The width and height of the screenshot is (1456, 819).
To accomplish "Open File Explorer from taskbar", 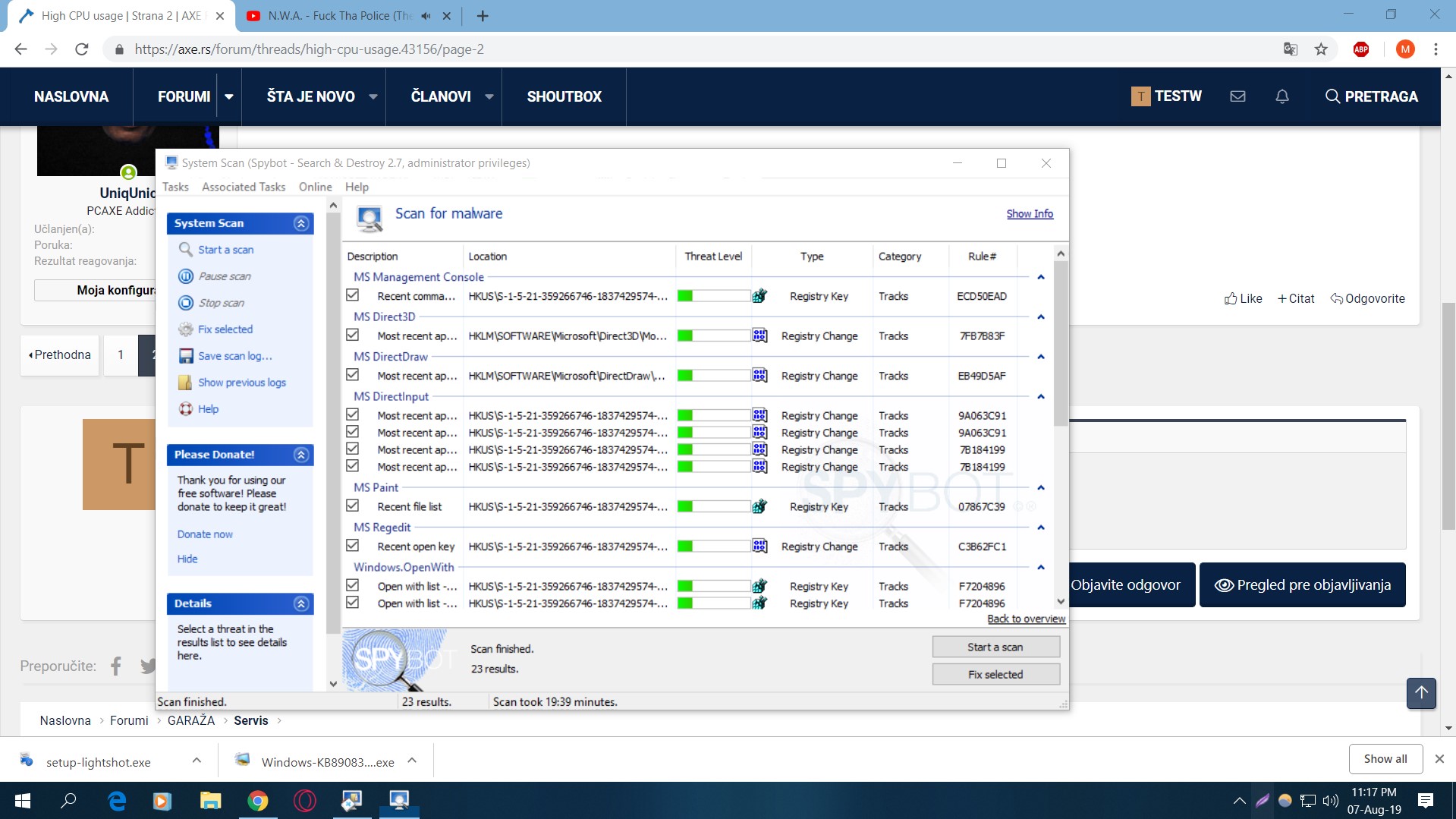I will (x=210, y=801).
